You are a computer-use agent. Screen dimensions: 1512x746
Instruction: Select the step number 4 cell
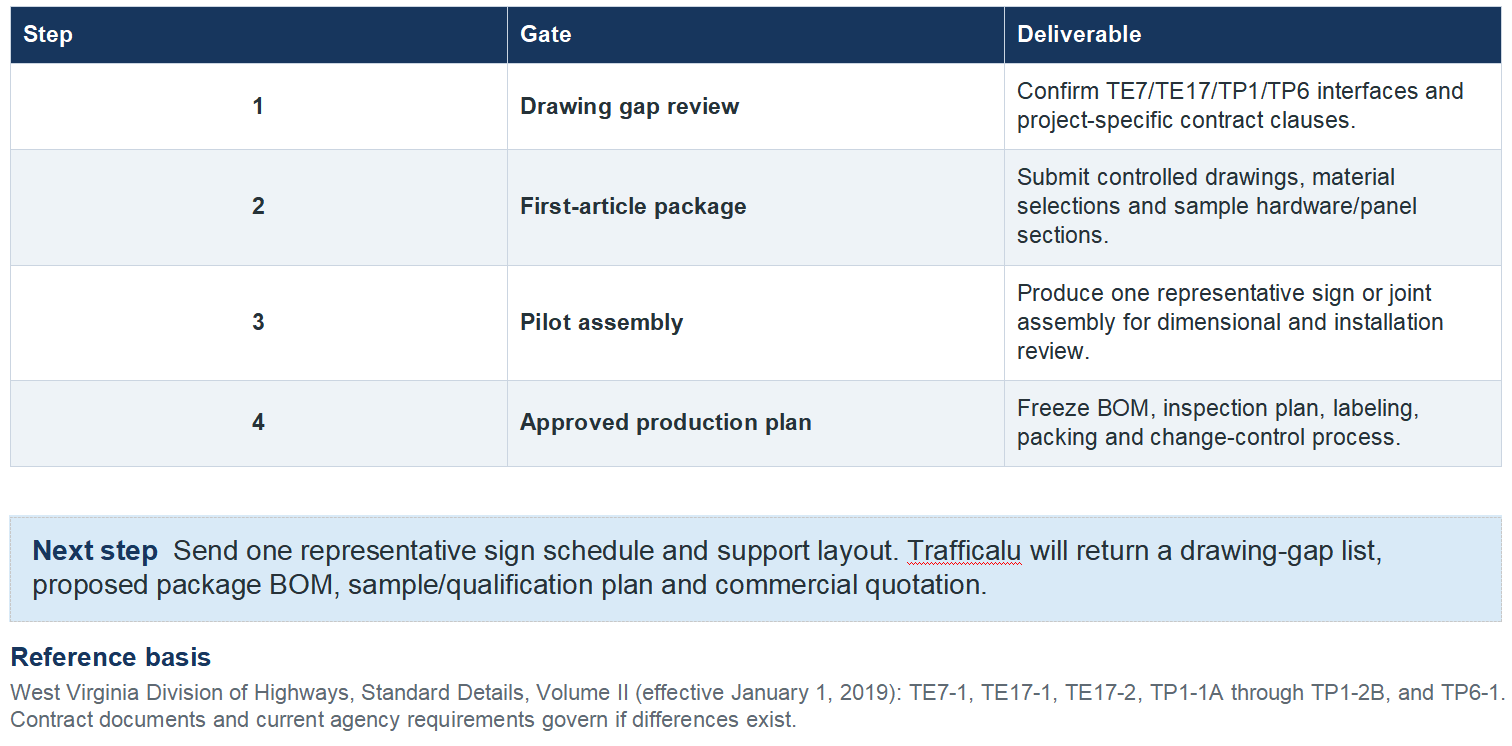(259, 423)
